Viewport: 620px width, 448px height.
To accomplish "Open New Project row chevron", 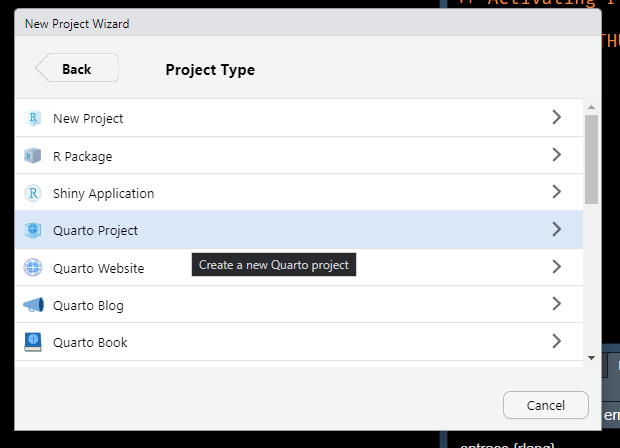I will pos(557,117).
